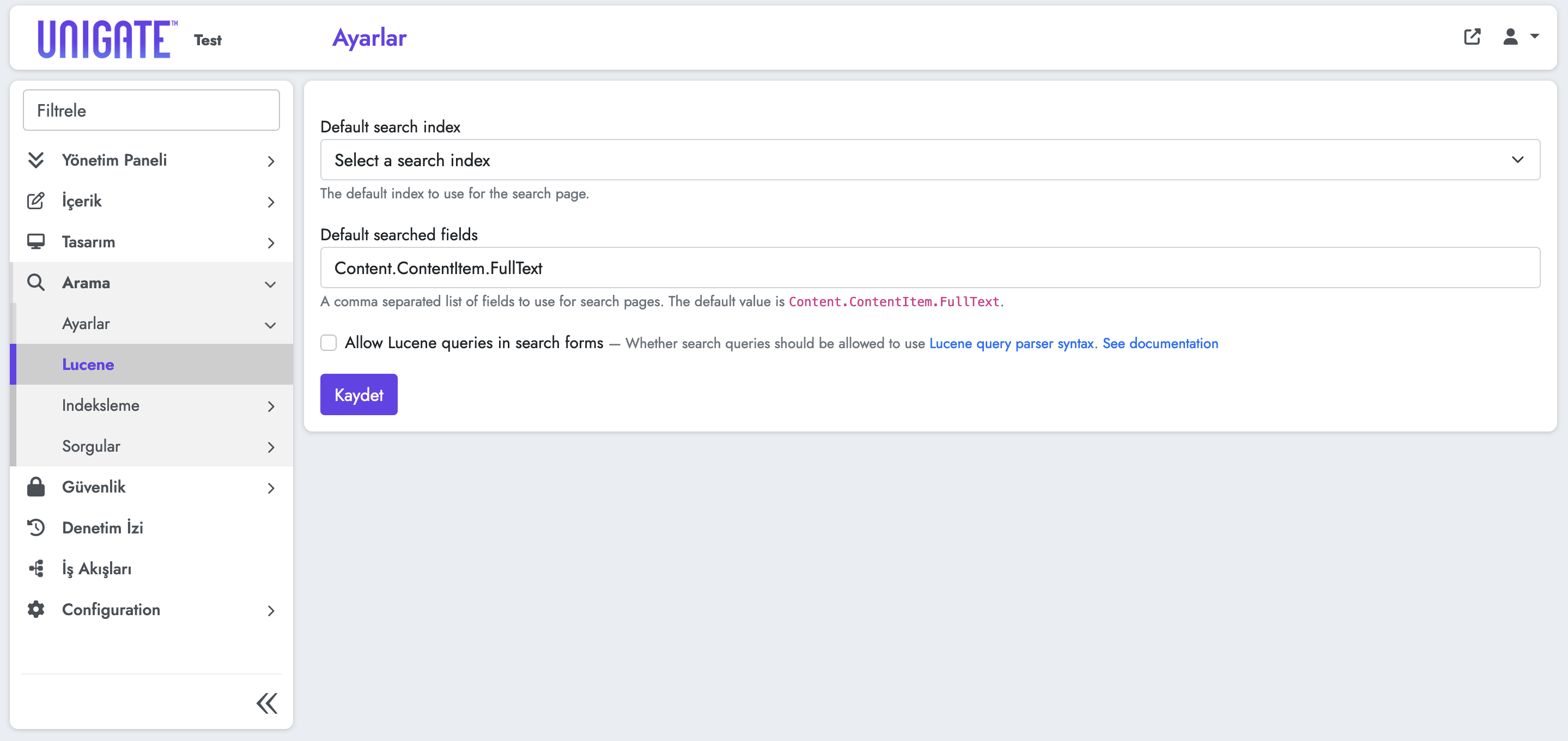Open İçerik menu label
This screenshot has height=741, width=1568.
pos(82,201)
